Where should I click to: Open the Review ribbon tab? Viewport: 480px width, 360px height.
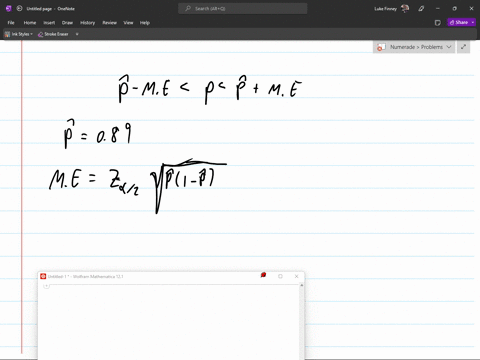[109, 23]
